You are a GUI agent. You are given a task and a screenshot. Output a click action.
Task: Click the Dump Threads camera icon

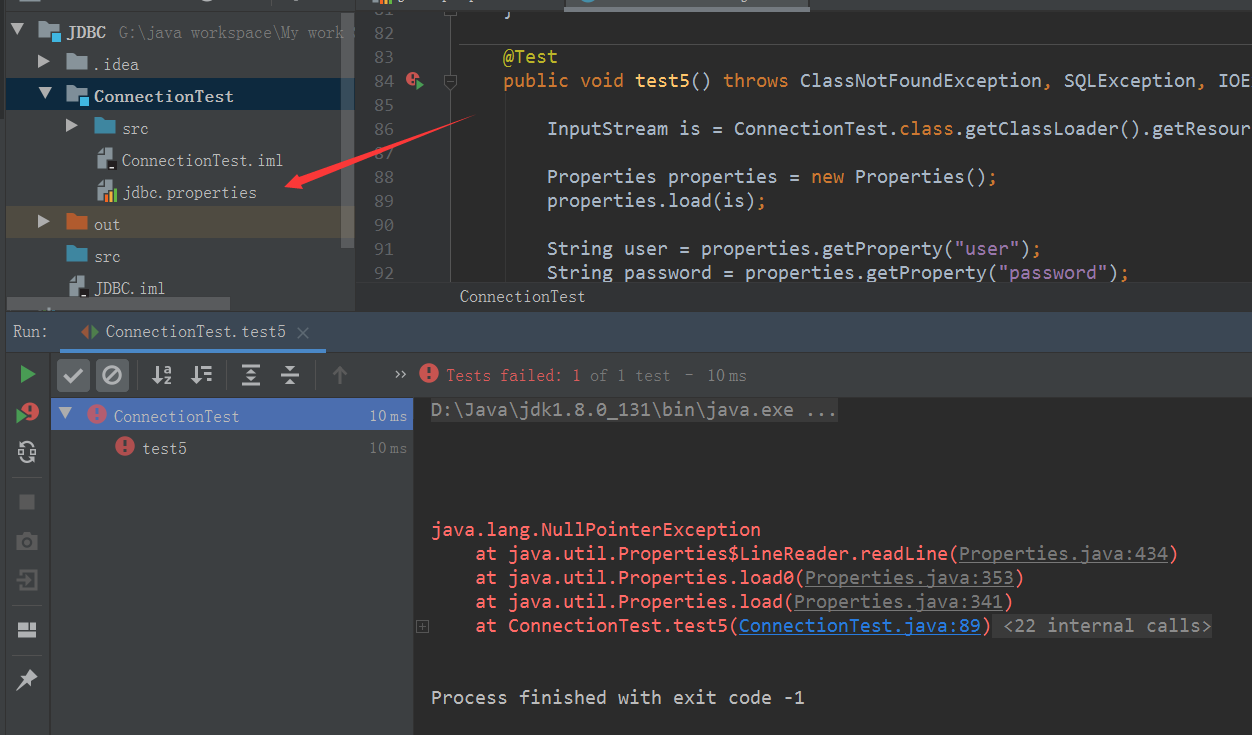pyautogui.click(x=27, y=541)
